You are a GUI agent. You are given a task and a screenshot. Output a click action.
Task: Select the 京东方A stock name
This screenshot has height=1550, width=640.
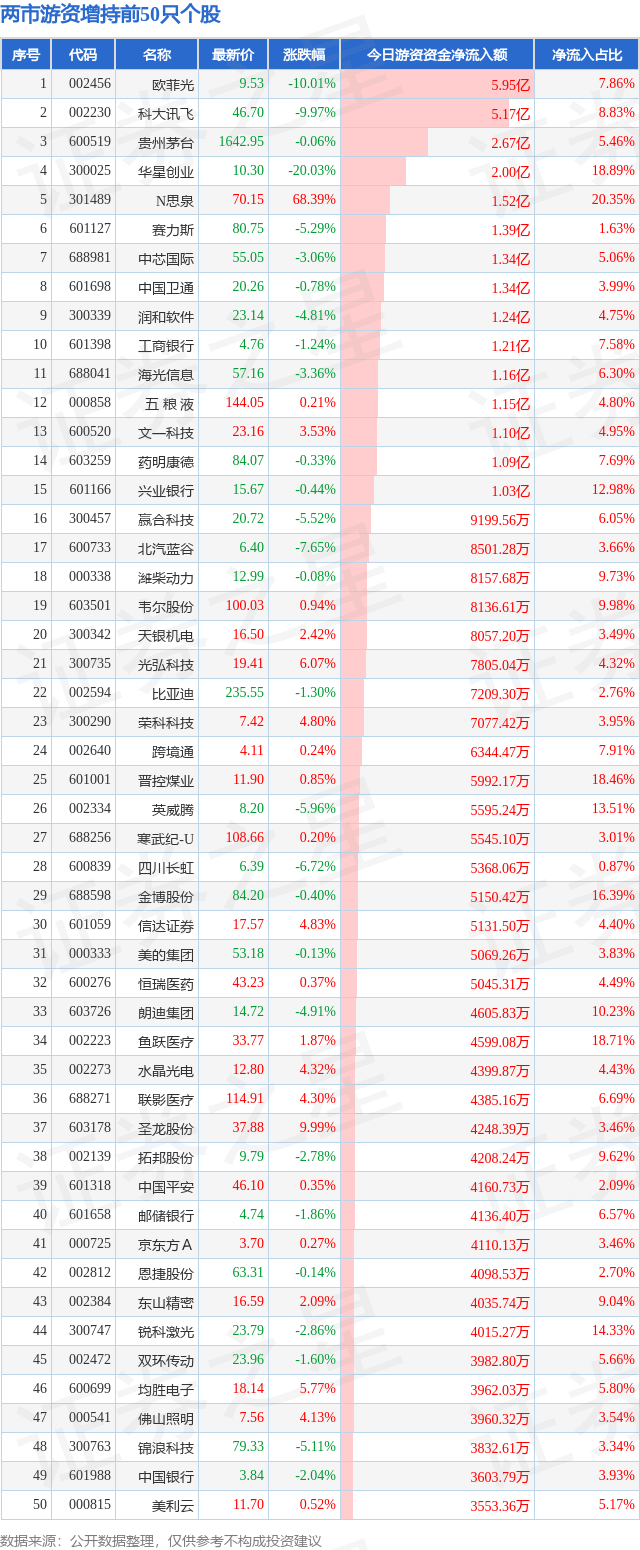166,1244
